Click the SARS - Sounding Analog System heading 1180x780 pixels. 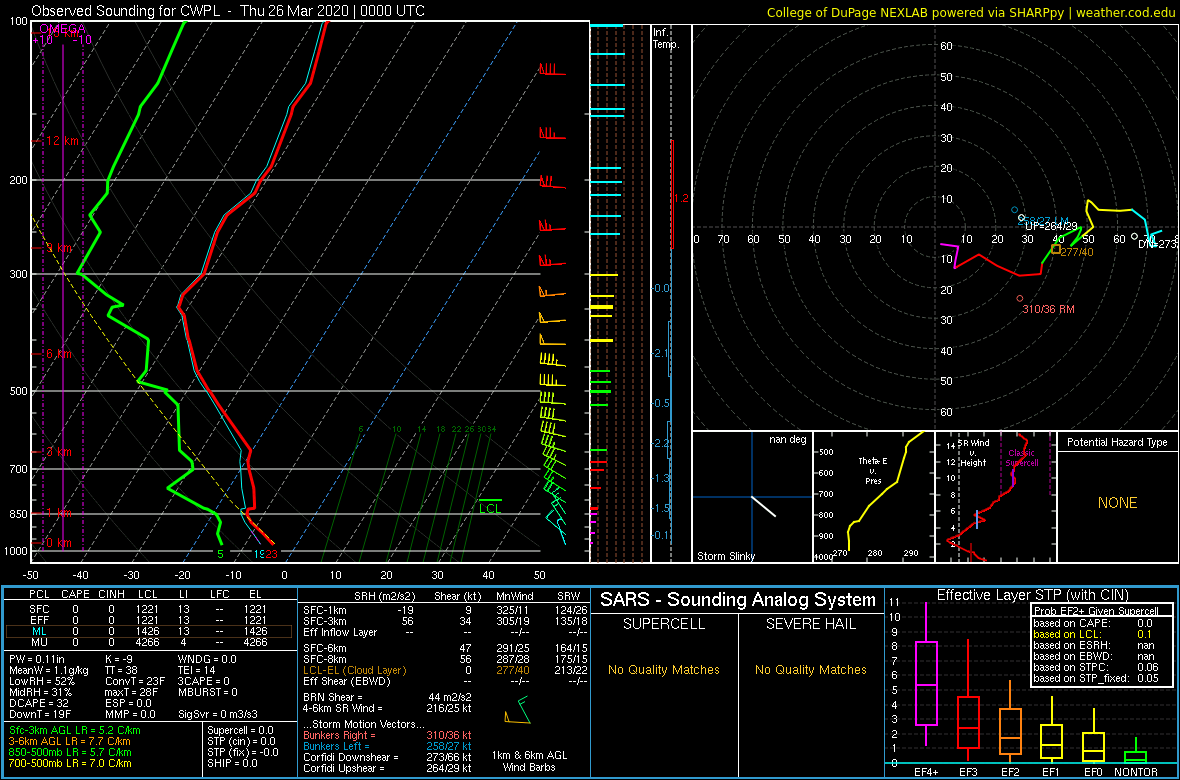pos(738,600)
